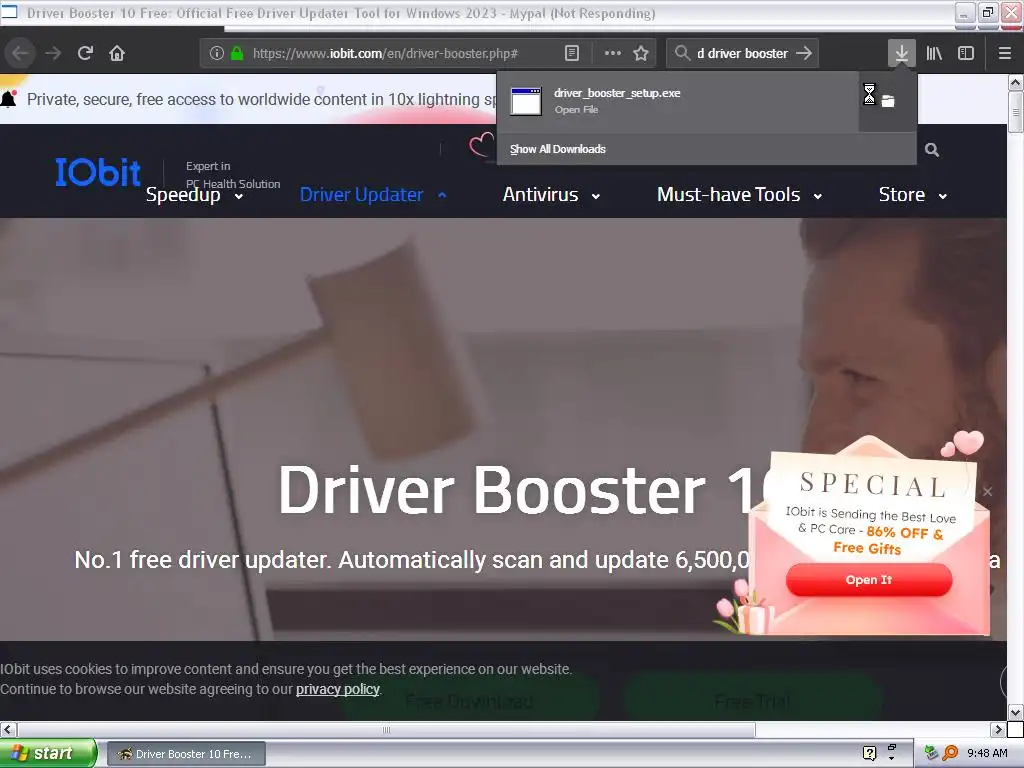
Task: Expand the Must-have Tools menu
Action: tap(739, 195)
